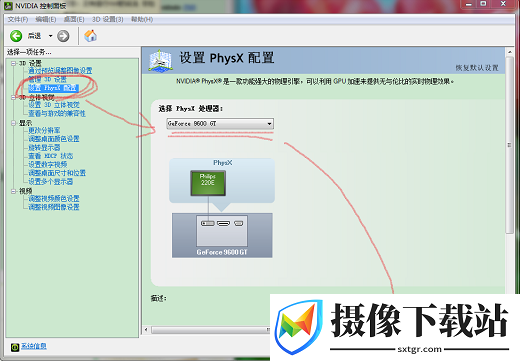Open the 系统信息 link
Screen dimensions: 520x361
[x=34, y=346]
